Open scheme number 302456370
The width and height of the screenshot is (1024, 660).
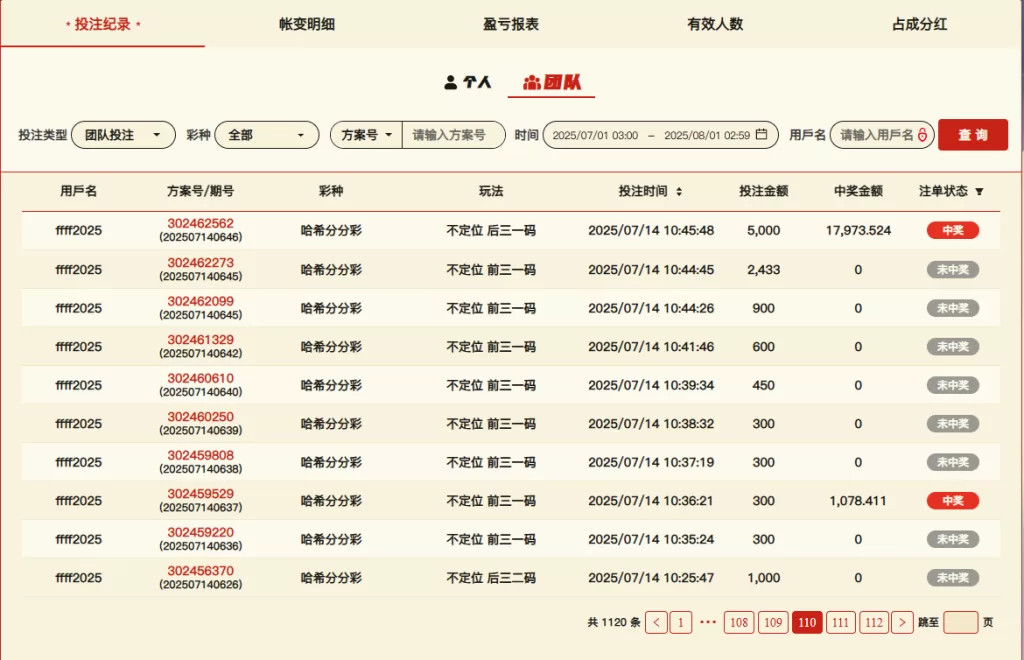200,571
